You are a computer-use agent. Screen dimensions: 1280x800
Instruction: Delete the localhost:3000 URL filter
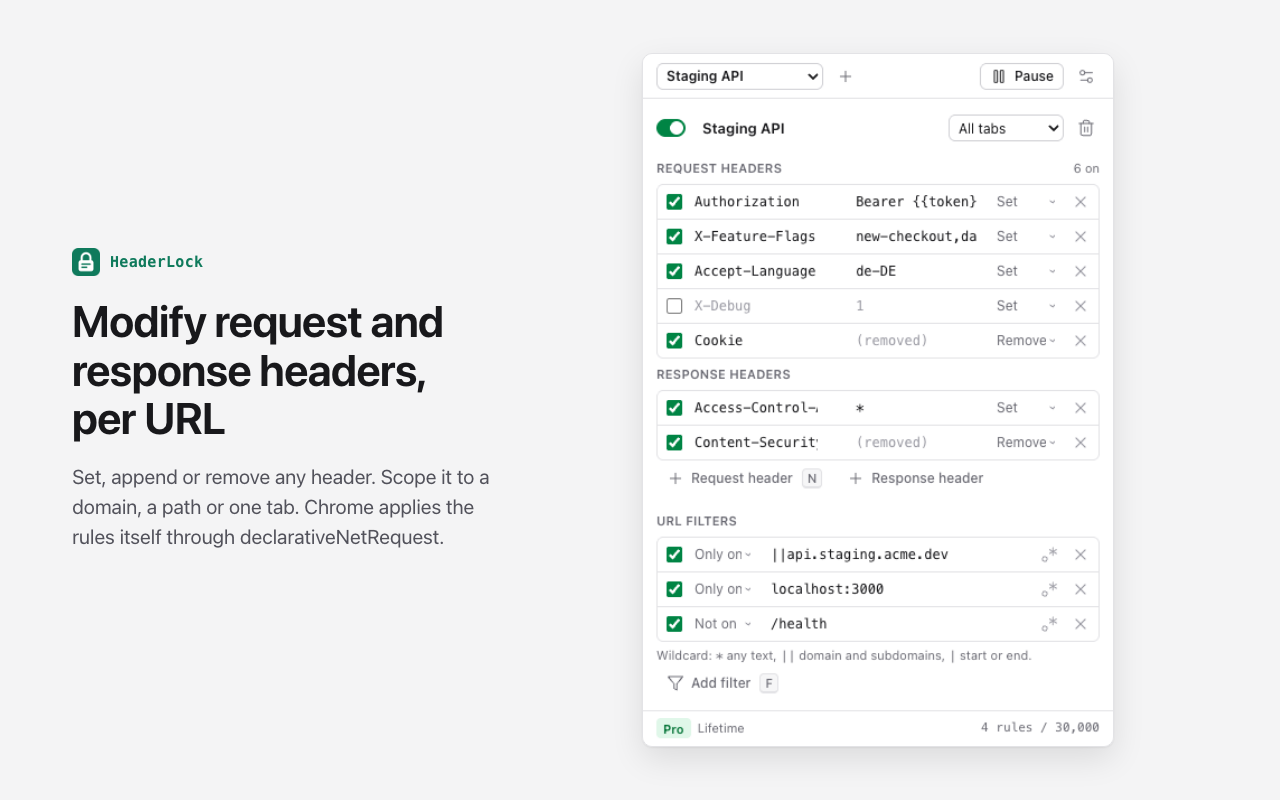coord(1080,589)
